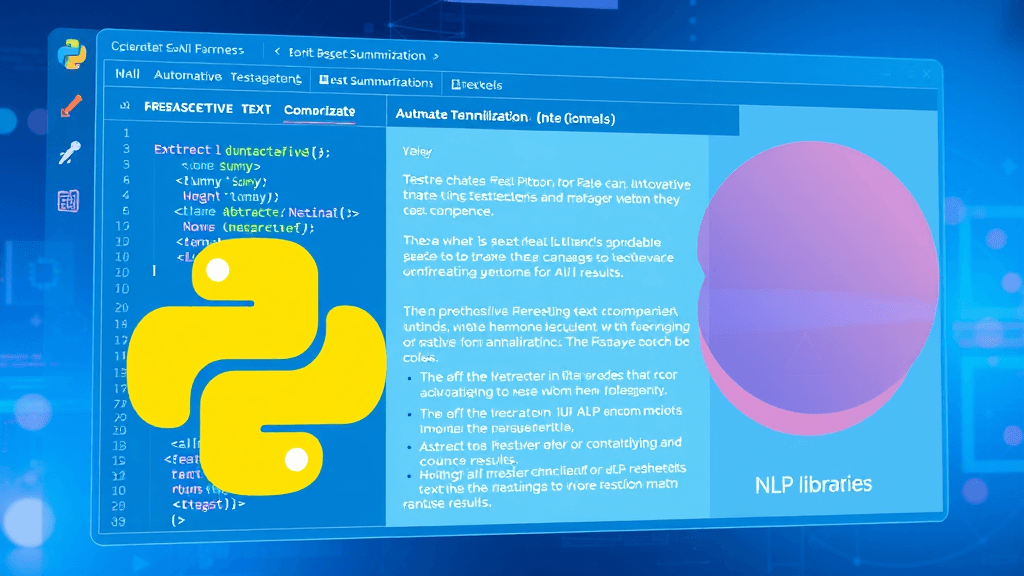Click code line starting '<tlame abtrecte'
Viewport: 1024px width, 576px height.
266,212
